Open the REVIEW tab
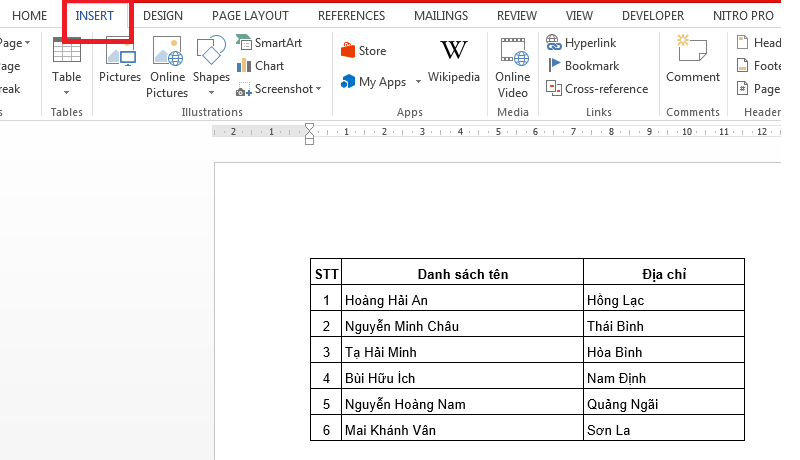This screenshot has height=460, width=800. [517, 16]
